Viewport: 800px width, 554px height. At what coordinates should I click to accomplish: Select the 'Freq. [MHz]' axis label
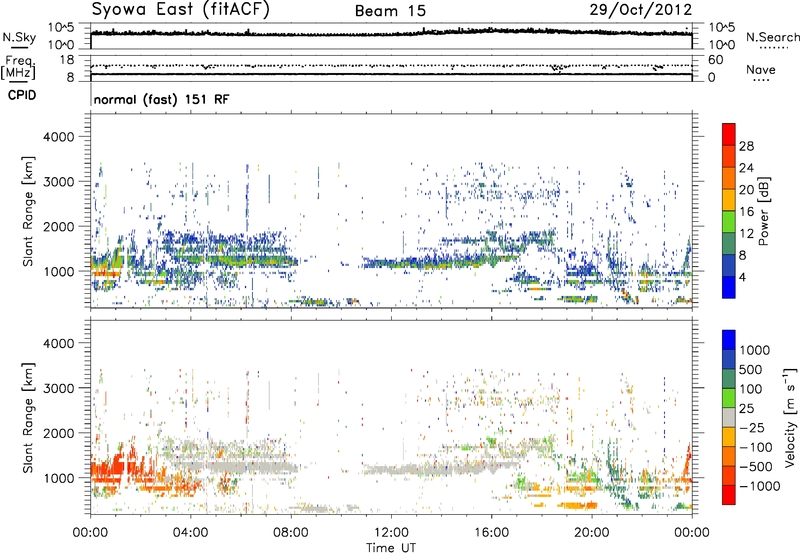[x=19, y=68]
